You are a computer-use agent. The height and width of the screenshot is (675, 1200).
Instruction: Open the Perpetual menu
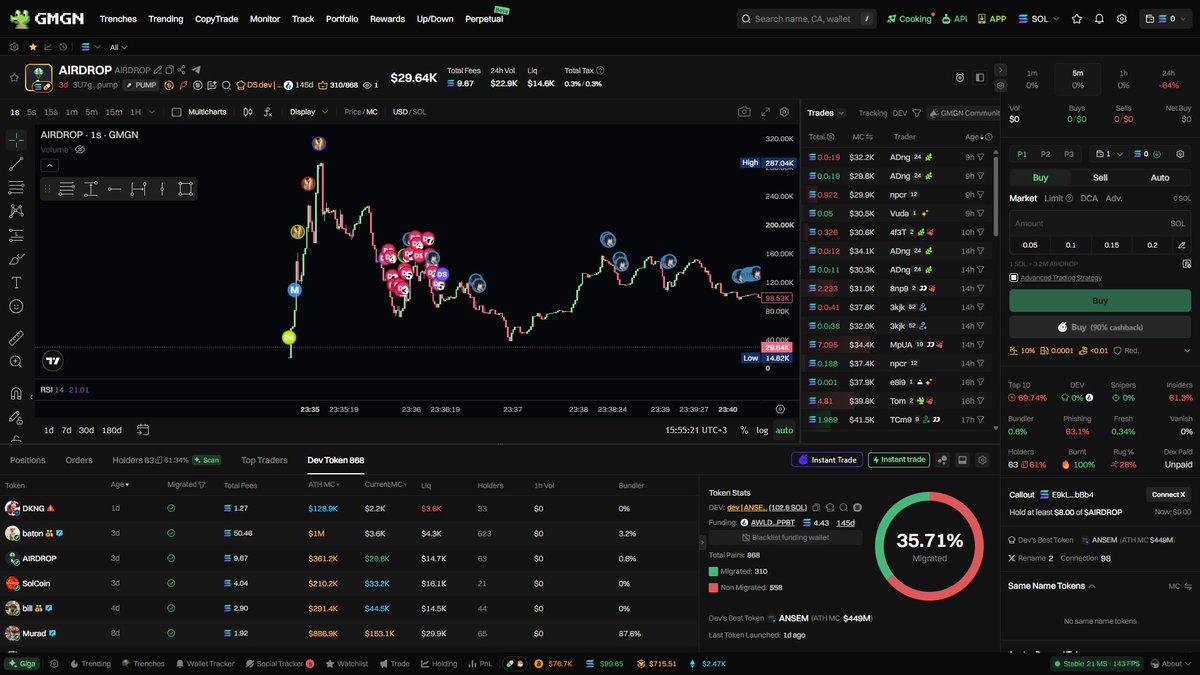click(x=485, y=19)
